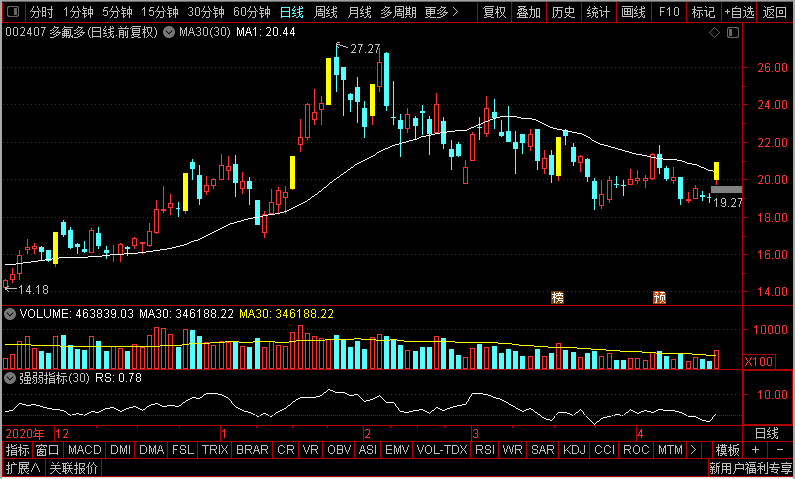Switch indicator to MTM
The image size is (795, 479).
click(x=670, y=450)
